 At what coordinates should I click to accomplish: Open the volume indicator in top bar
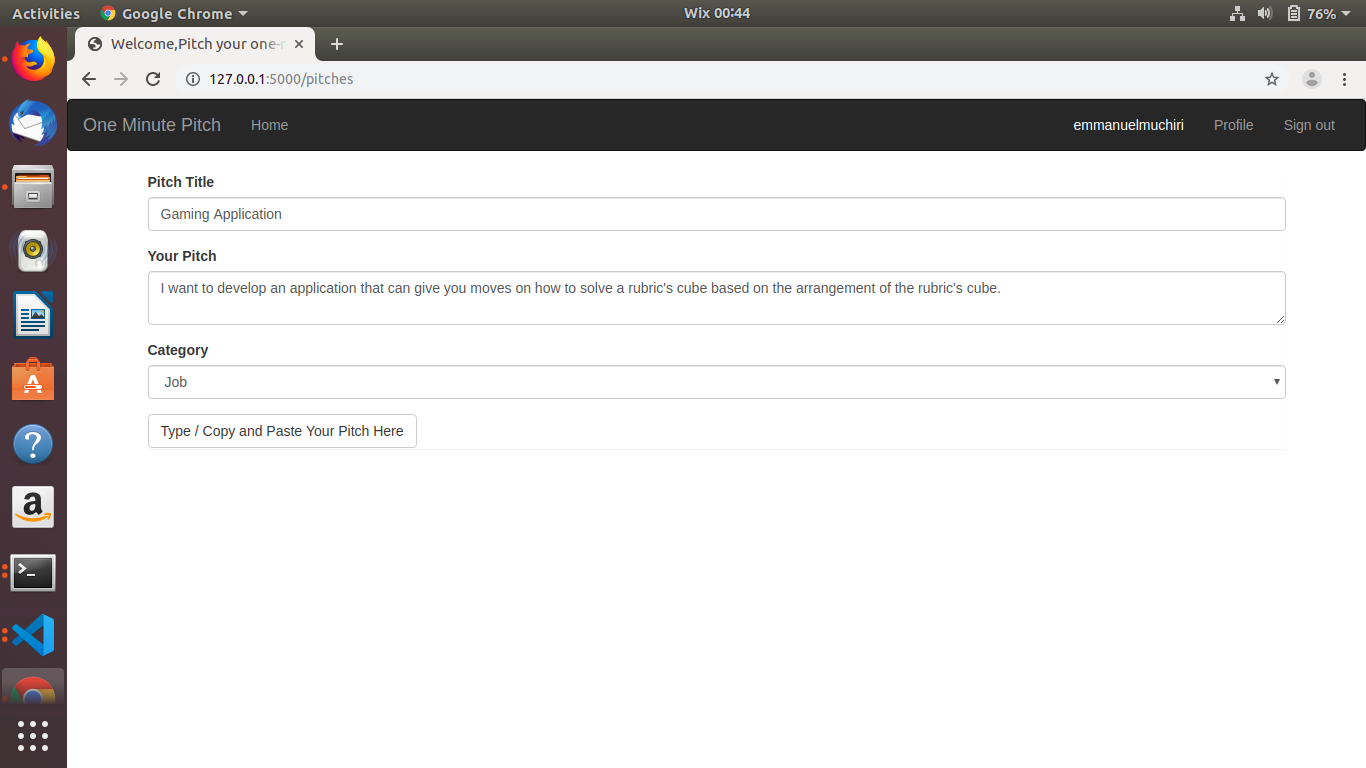(1265, 13)
